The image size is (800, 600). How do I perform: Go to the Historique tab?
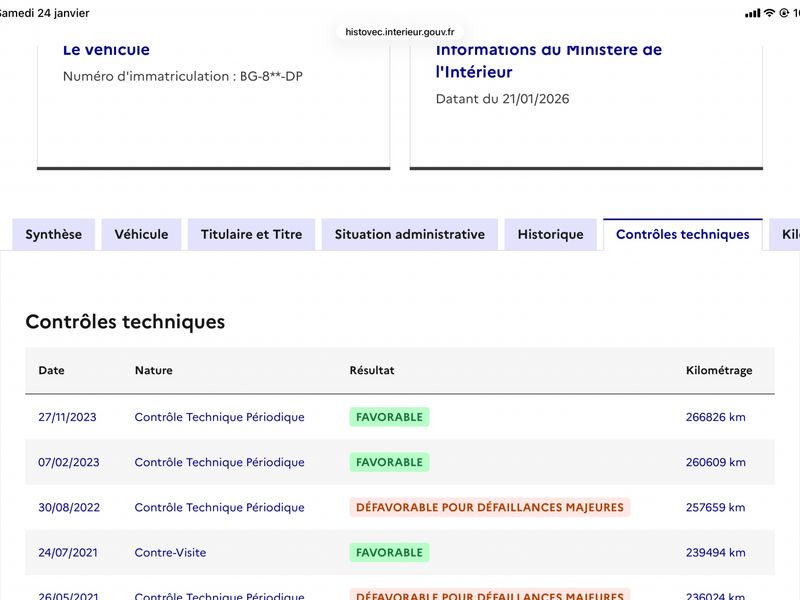point(551,235)
